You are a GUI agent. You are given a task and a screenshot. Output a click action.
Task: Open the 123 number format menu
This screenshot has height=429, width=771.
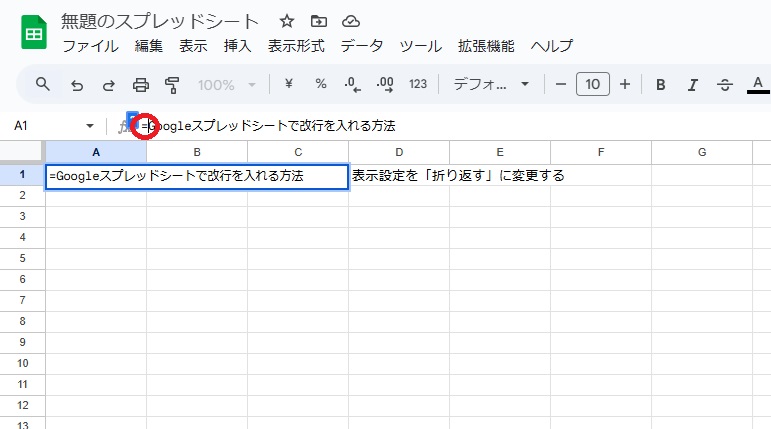pos(417,84)
